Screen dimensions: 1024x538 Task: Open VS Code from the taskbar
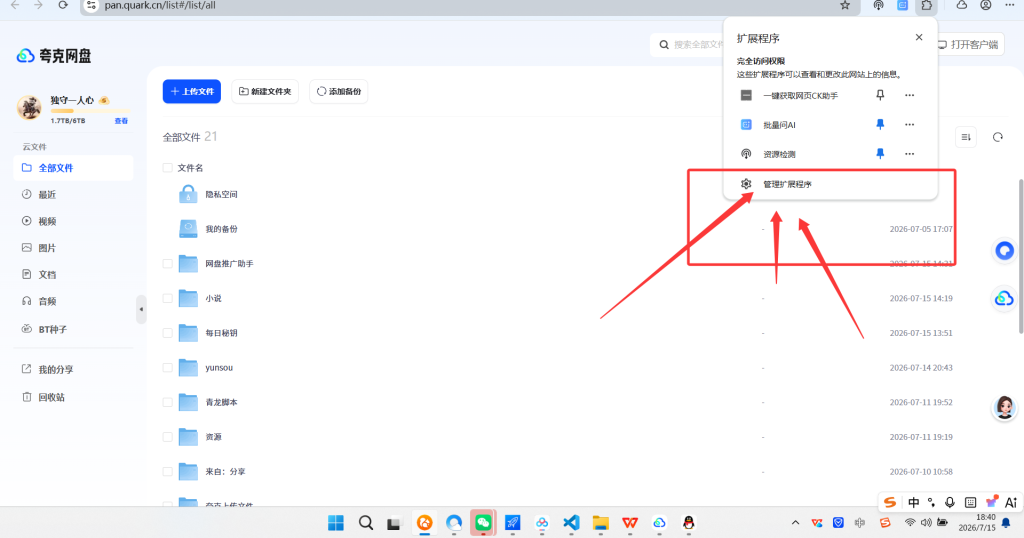tap(571, 522)
